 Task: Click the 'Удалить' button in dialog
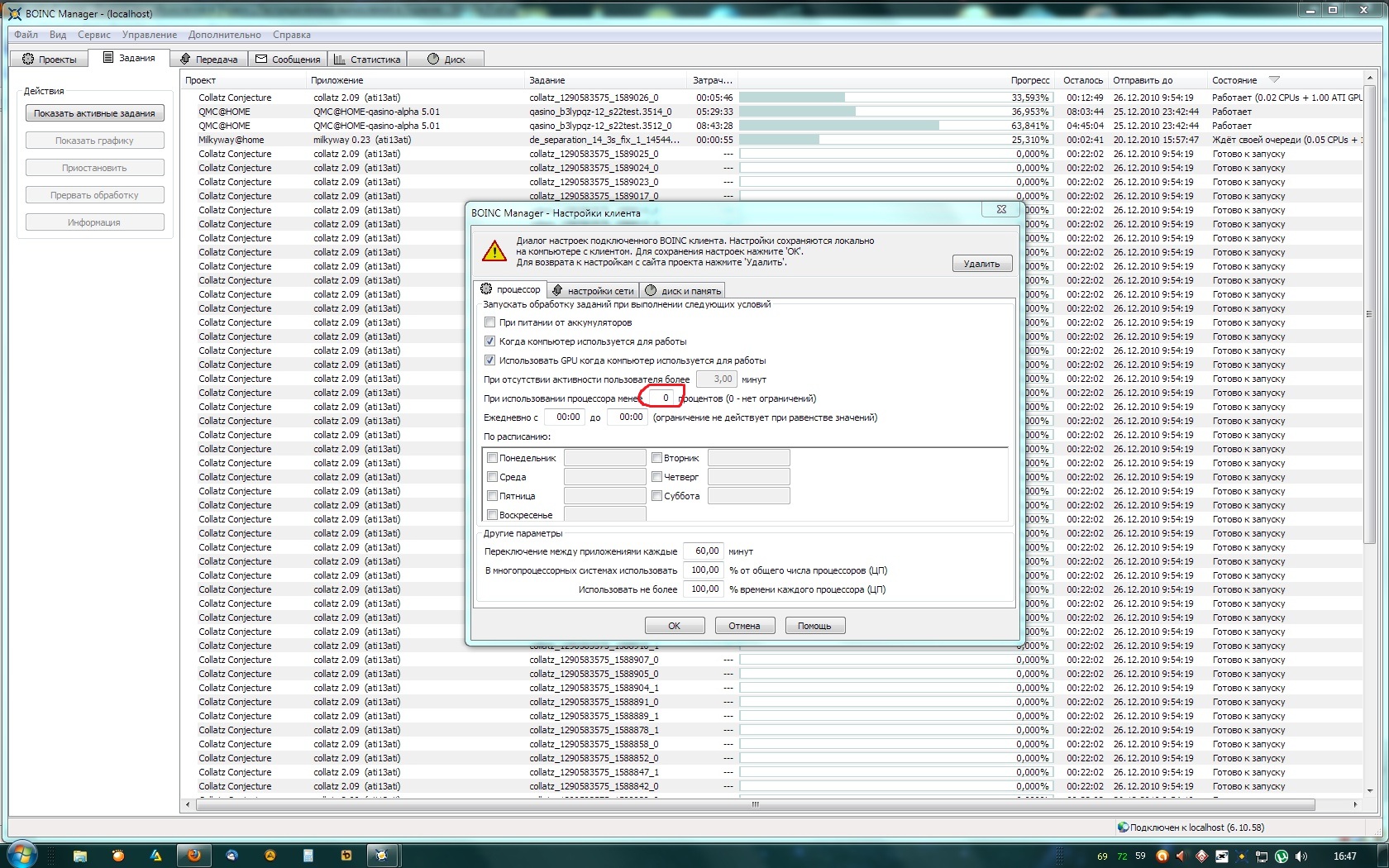tap(982, 264)
